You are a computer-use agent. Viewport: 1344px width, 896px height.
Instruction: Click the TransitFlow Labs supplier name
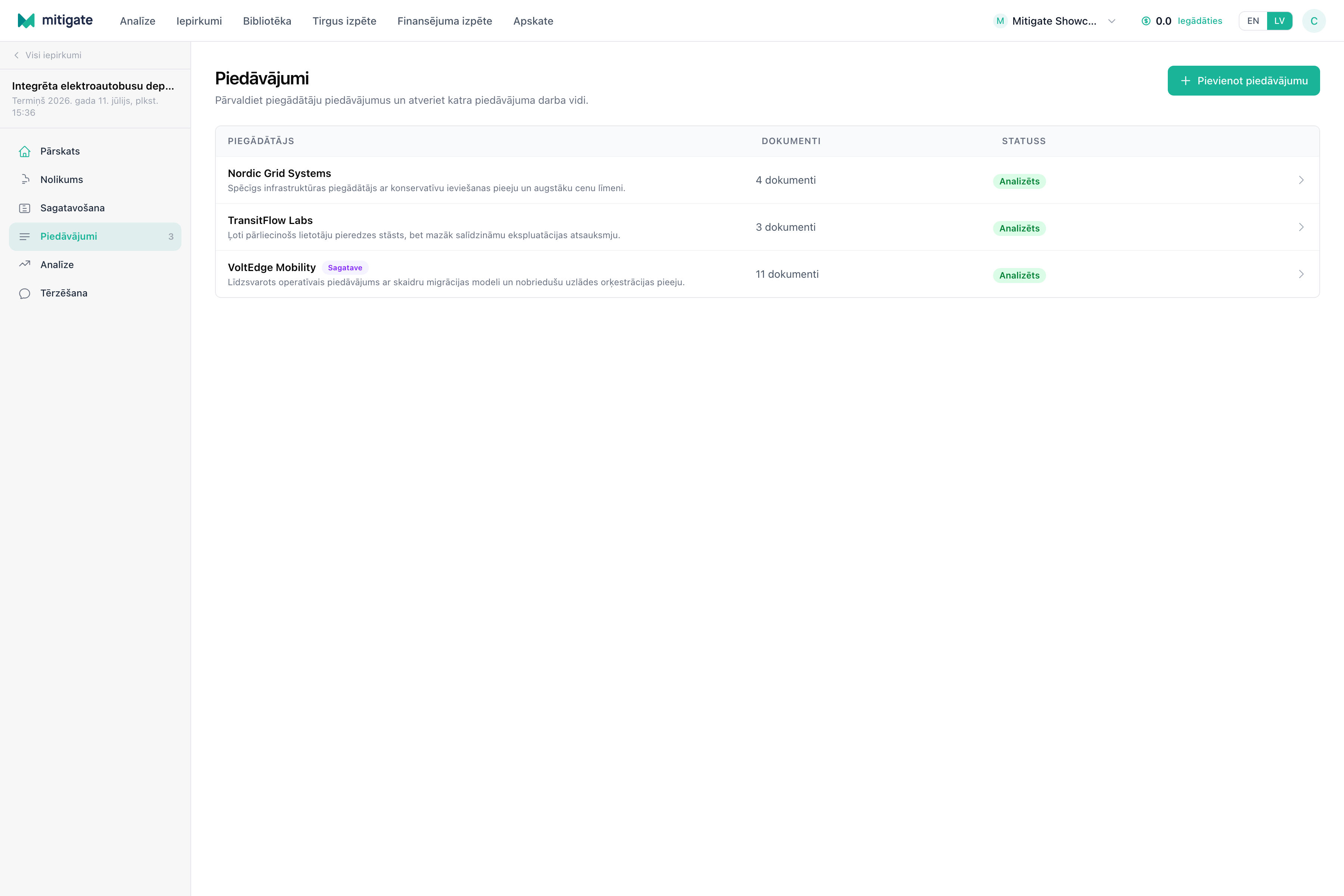coord(270,221)
